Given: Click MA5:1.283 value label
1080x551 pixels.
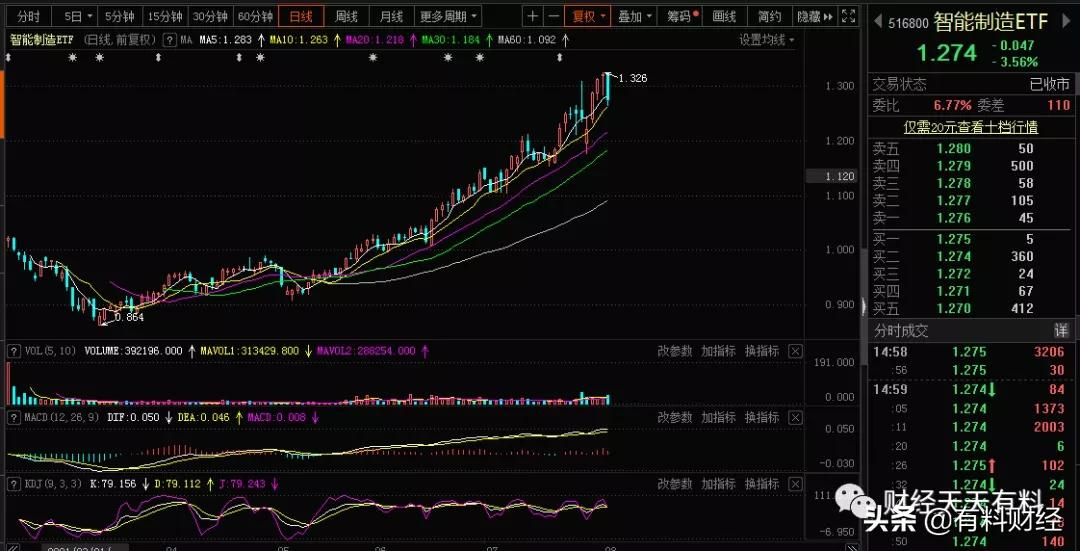Looking at the screenshot, I should (x=225, y=40).
